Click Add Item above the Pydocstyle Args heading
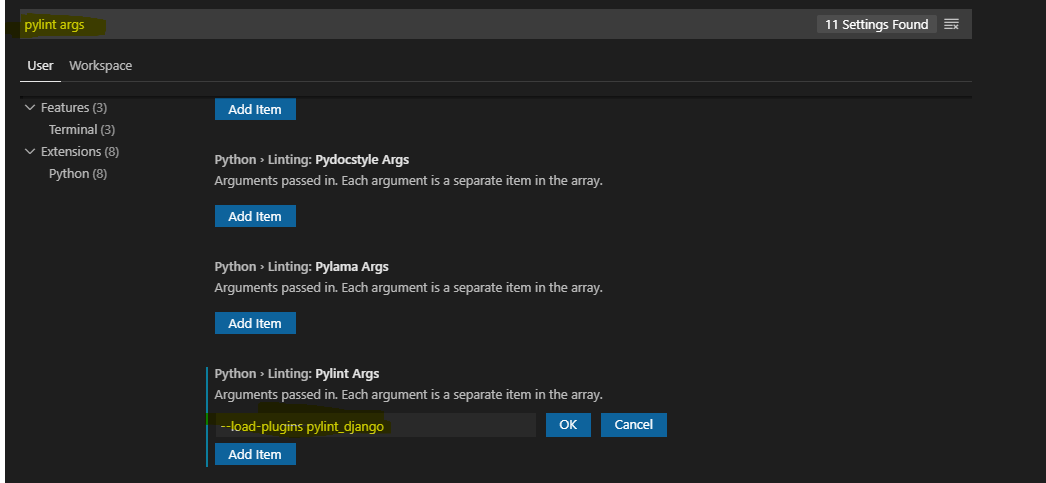 [255, 109]
